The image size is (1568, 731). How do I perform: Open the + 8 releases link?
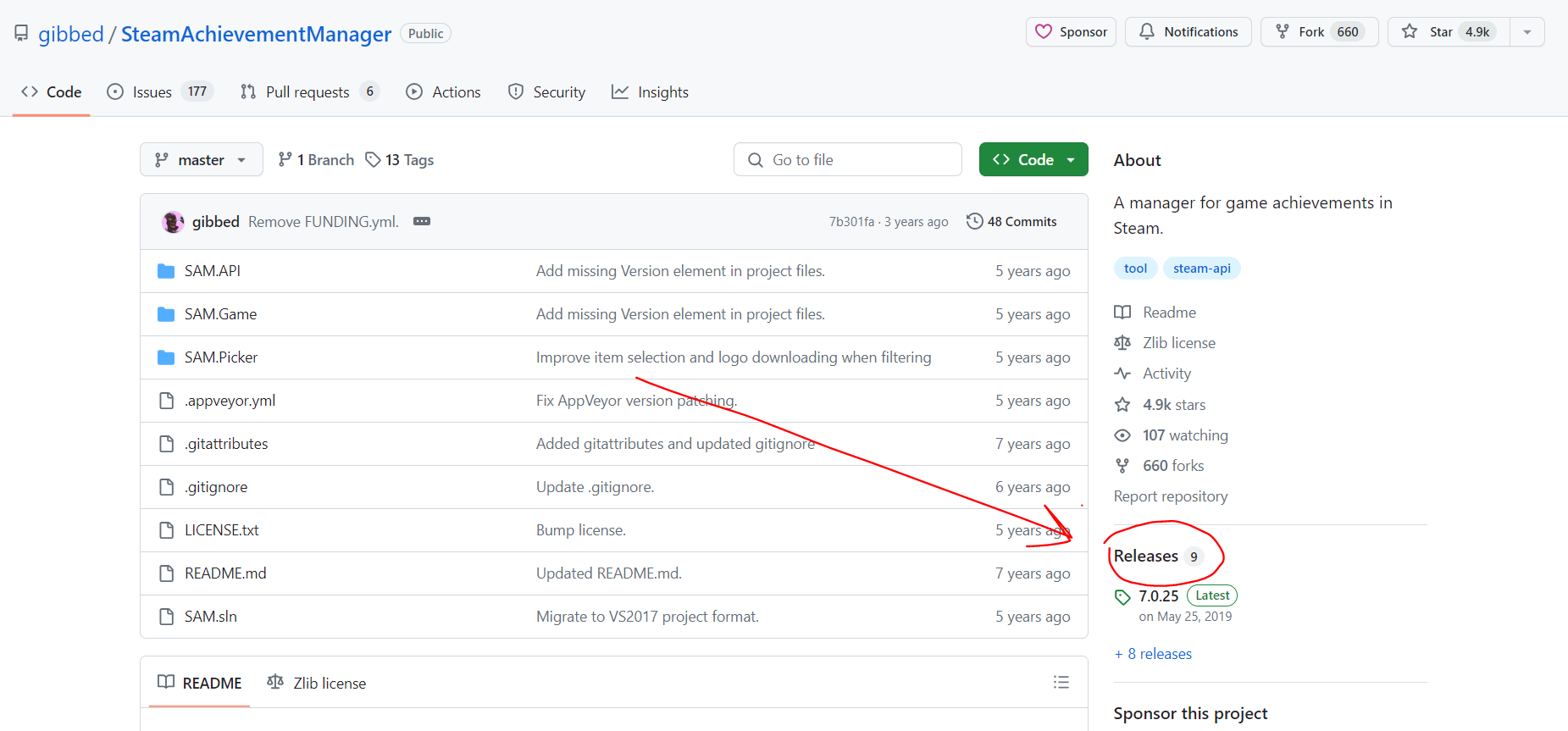pyautogui.click(x=1153, y=654)
